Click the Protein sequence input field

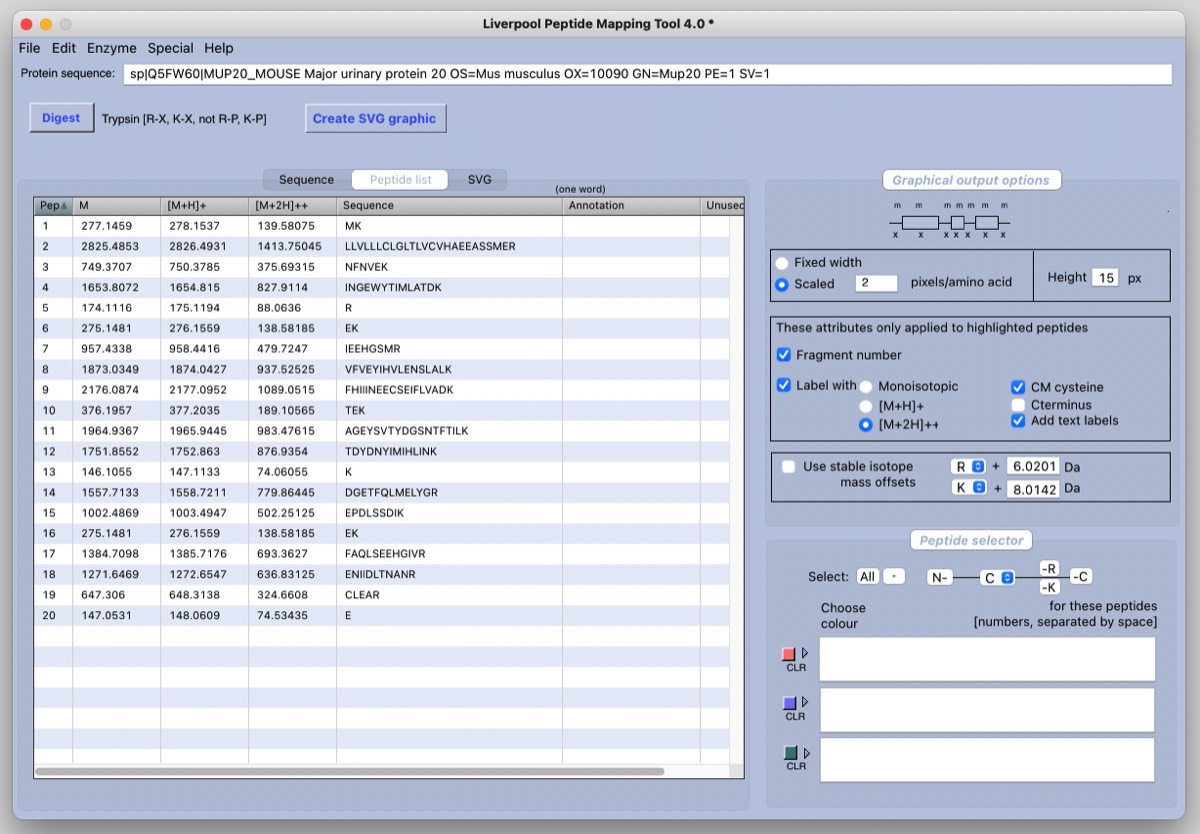click(x=646, y=74)
